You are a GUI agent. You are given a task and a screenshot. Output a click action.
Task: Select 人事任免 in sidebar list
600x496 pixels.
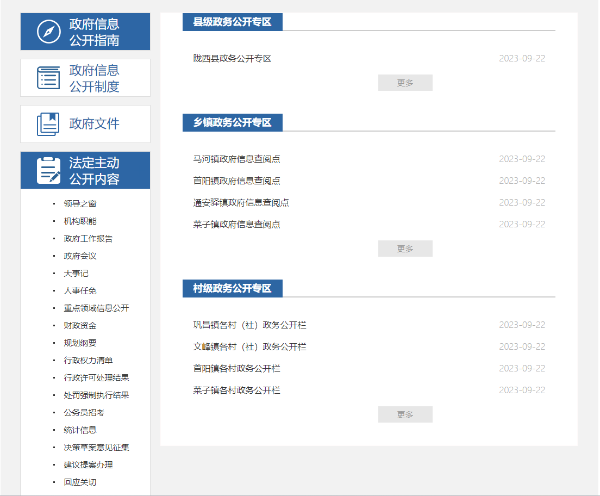click(x=80, y=291)
